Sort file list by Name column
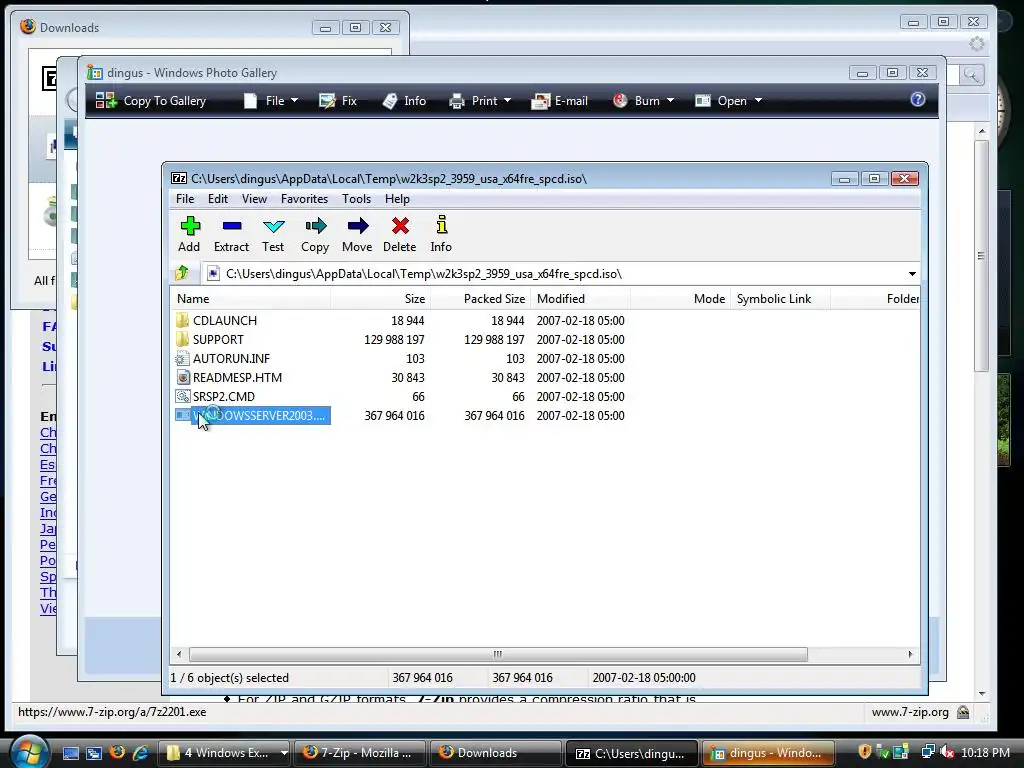The image size is (1024, 768). point(251,298)
